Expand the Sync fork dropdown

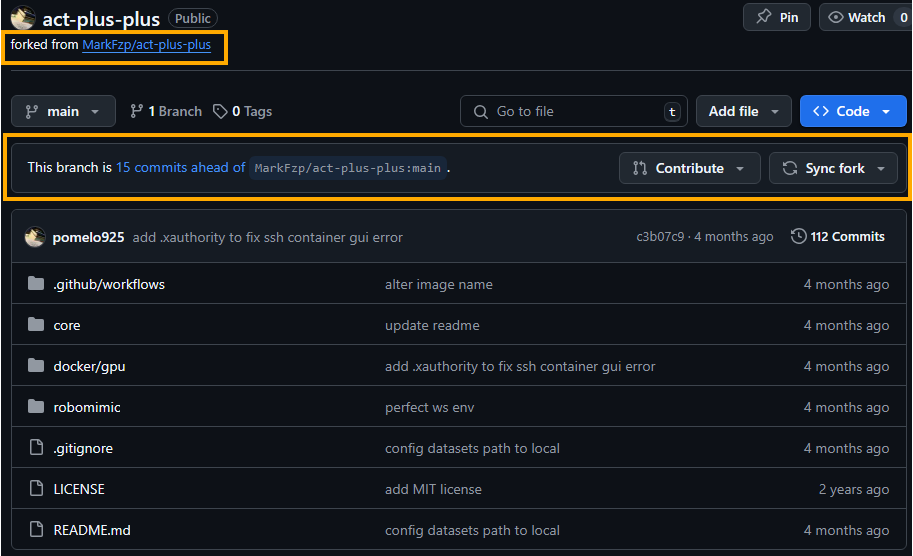click(x=833, y=168)
